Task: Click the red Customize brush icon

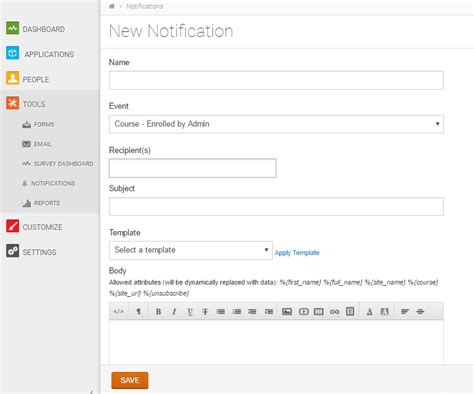Action: click(13, 226)
